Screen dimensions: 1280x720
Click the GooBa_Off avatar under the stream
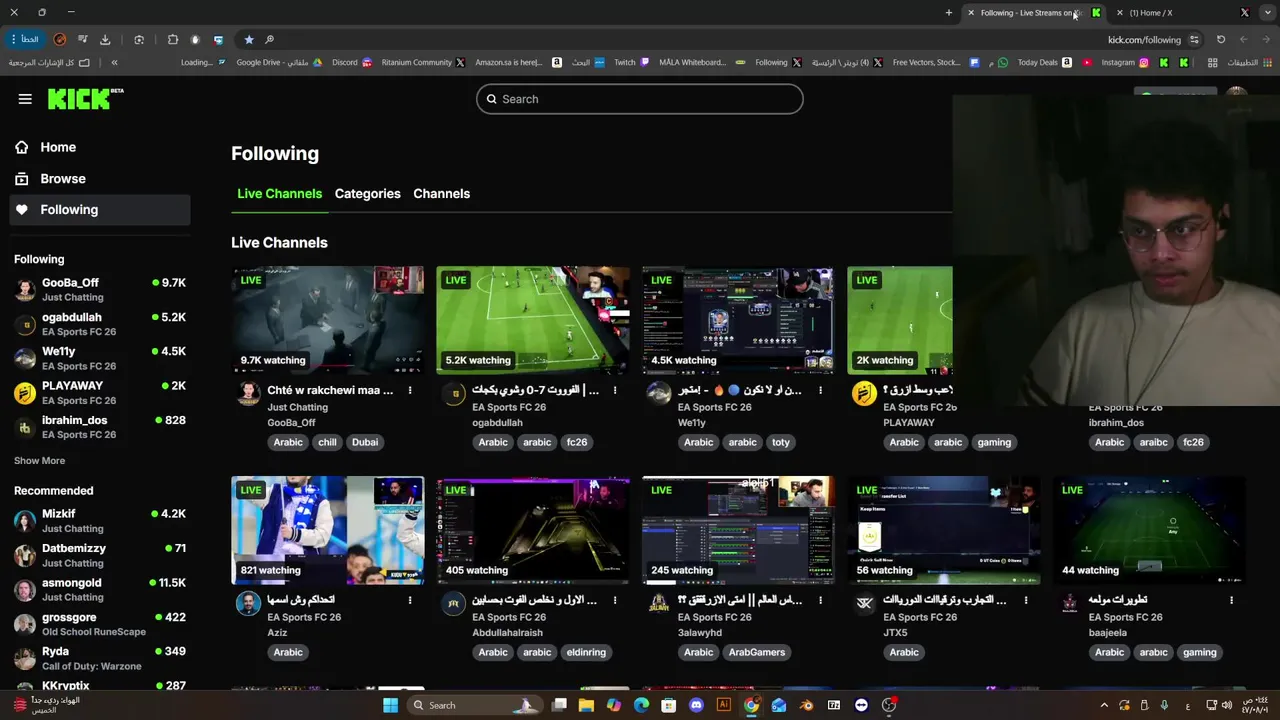248,393
